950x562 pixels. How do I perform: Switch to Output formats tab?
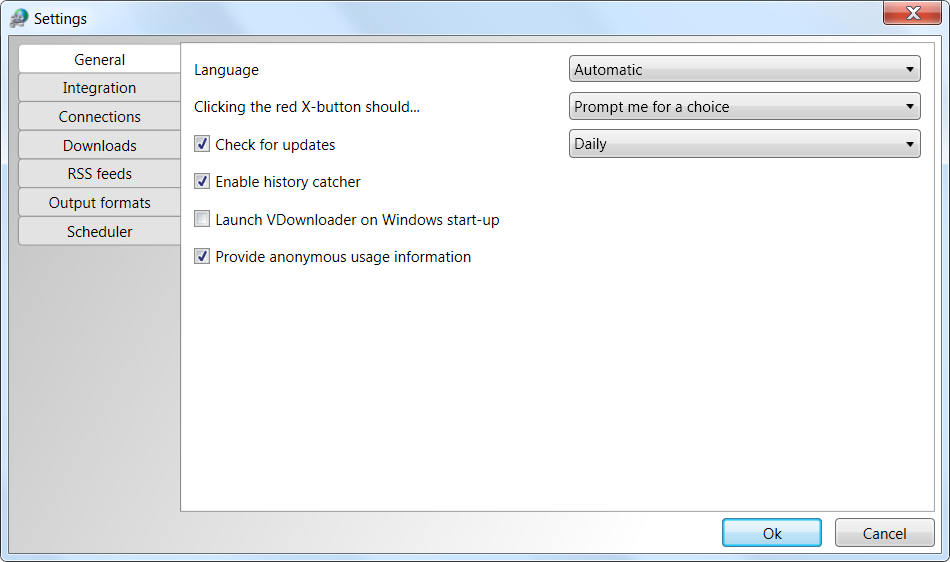click(x=99, y=203)
